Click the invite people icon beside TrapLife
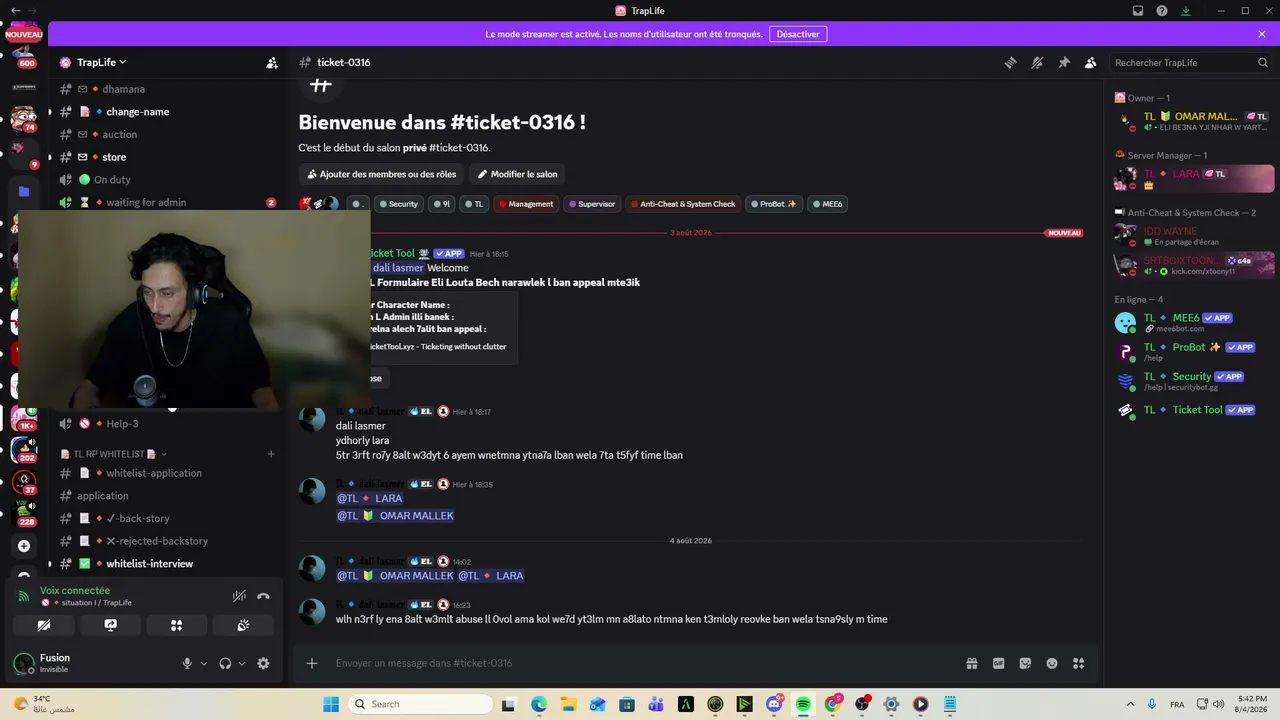The width and height of the screenshot is (1280, 720). 272,62
